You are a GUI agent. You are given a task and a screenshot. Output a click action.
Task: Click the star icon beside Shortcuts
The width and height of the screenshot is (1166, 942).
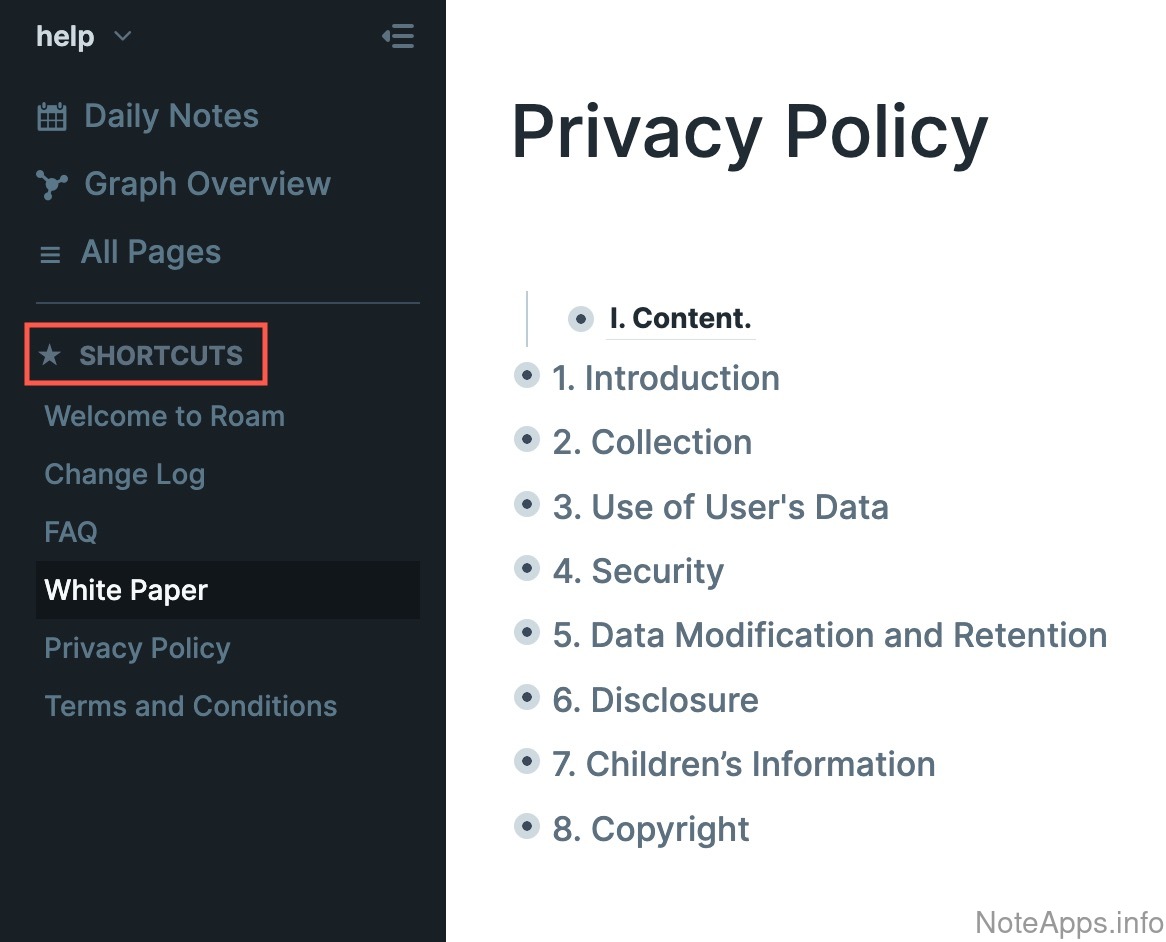(x=49, y=355)
